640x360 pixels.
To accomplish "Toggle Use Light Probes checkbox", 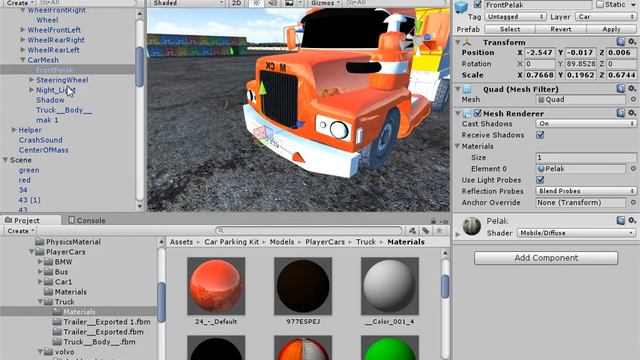I will (540, 180).
